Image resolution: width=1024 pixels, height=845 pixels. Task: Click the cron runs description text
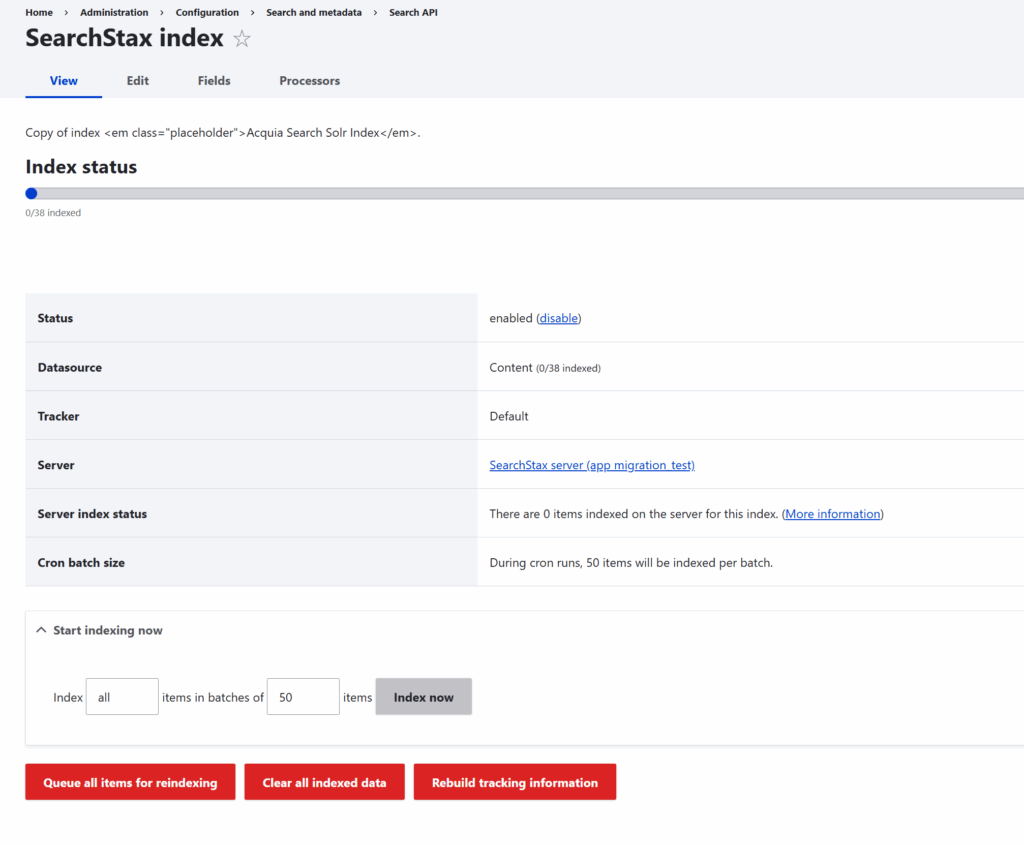631,563
